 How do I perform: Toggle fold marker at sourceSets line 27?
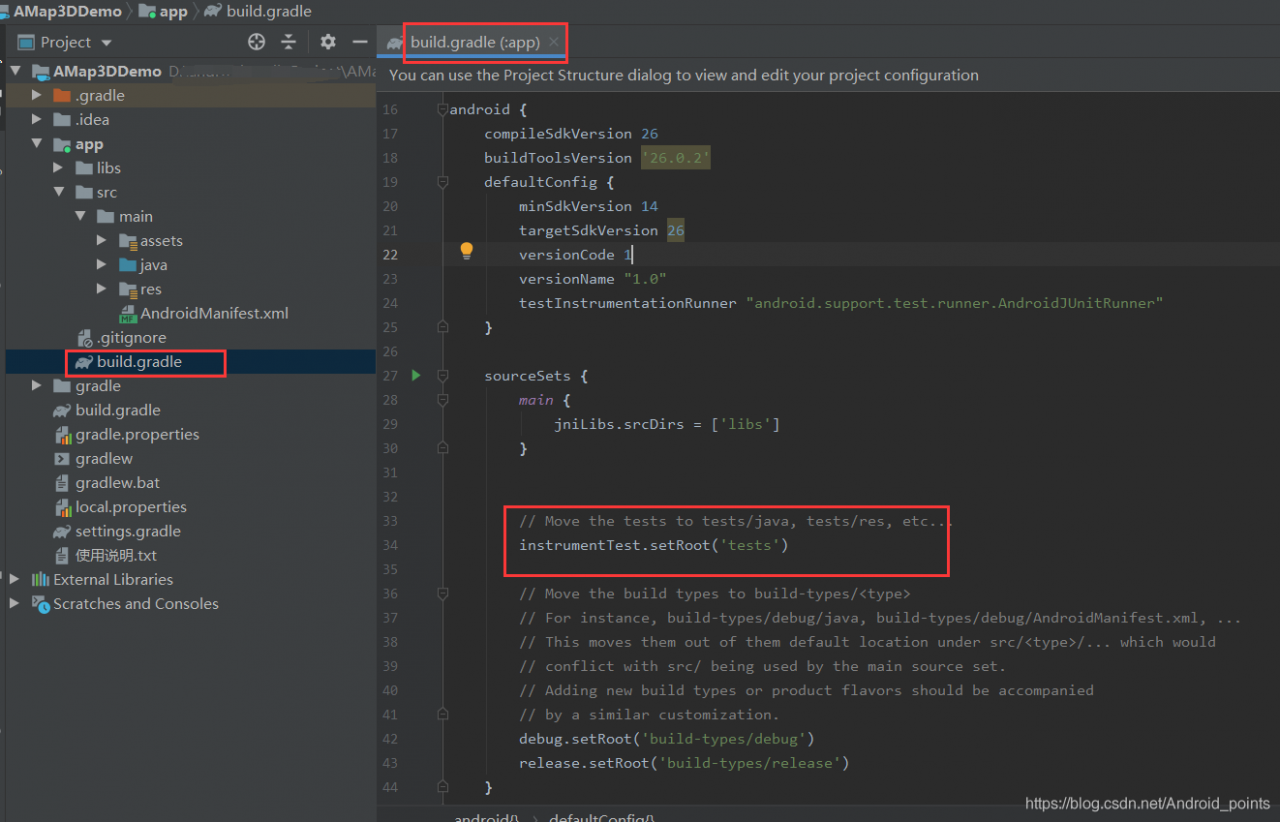pos(442,376)
